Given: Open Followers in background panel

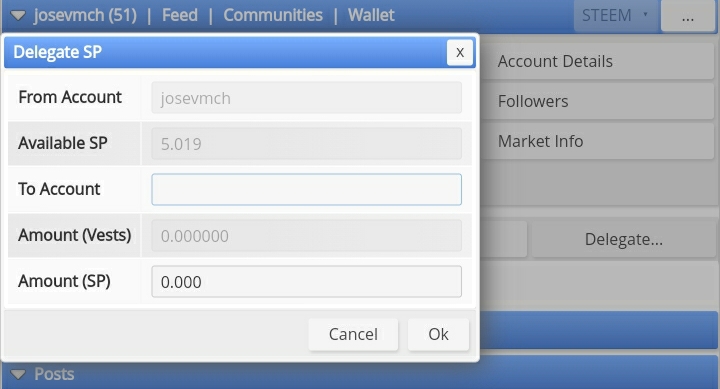Looking at the screenshot, I should pyautogui.click(x=597, y=101).
